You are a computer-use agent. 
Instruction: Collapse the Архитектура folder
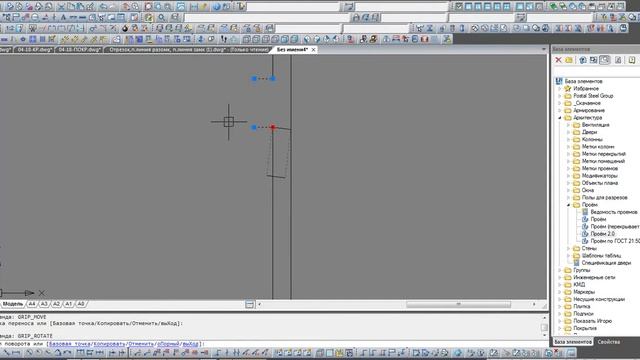click(x=560, y=118)
